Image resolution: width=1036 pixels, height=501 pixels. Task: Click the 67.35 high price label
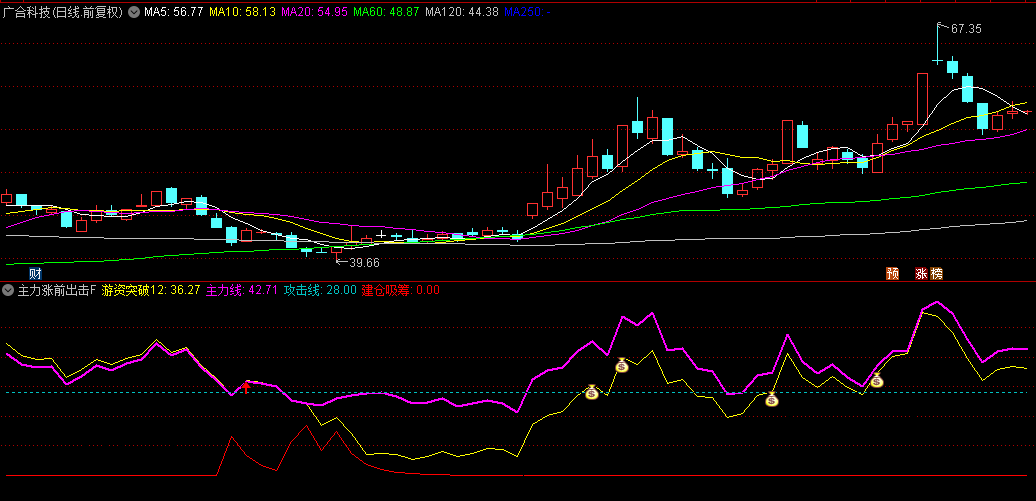tap(965, 28)
